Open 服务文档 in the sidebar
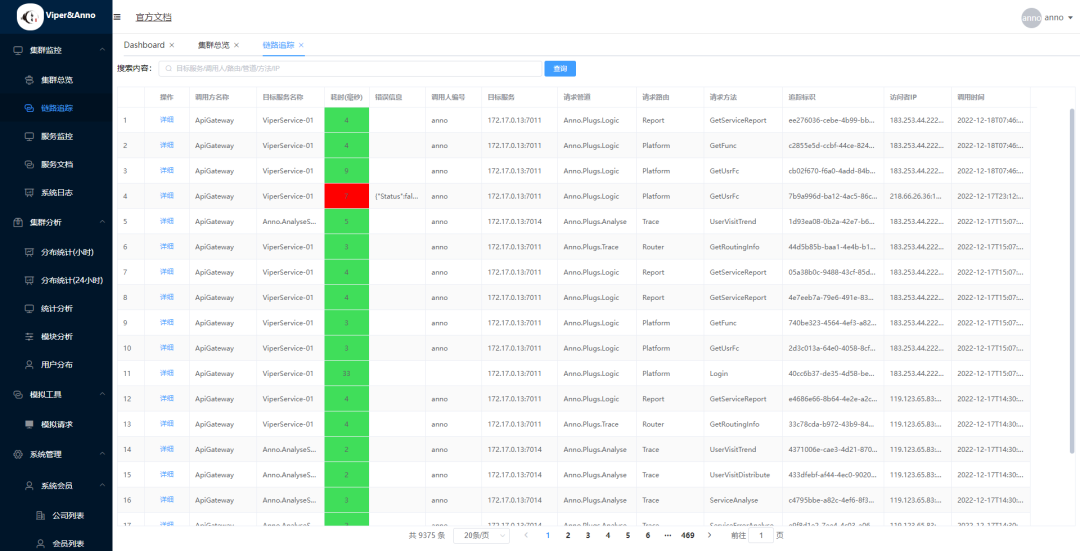Viewport: 1080px width, 551px height. (56, 165)
